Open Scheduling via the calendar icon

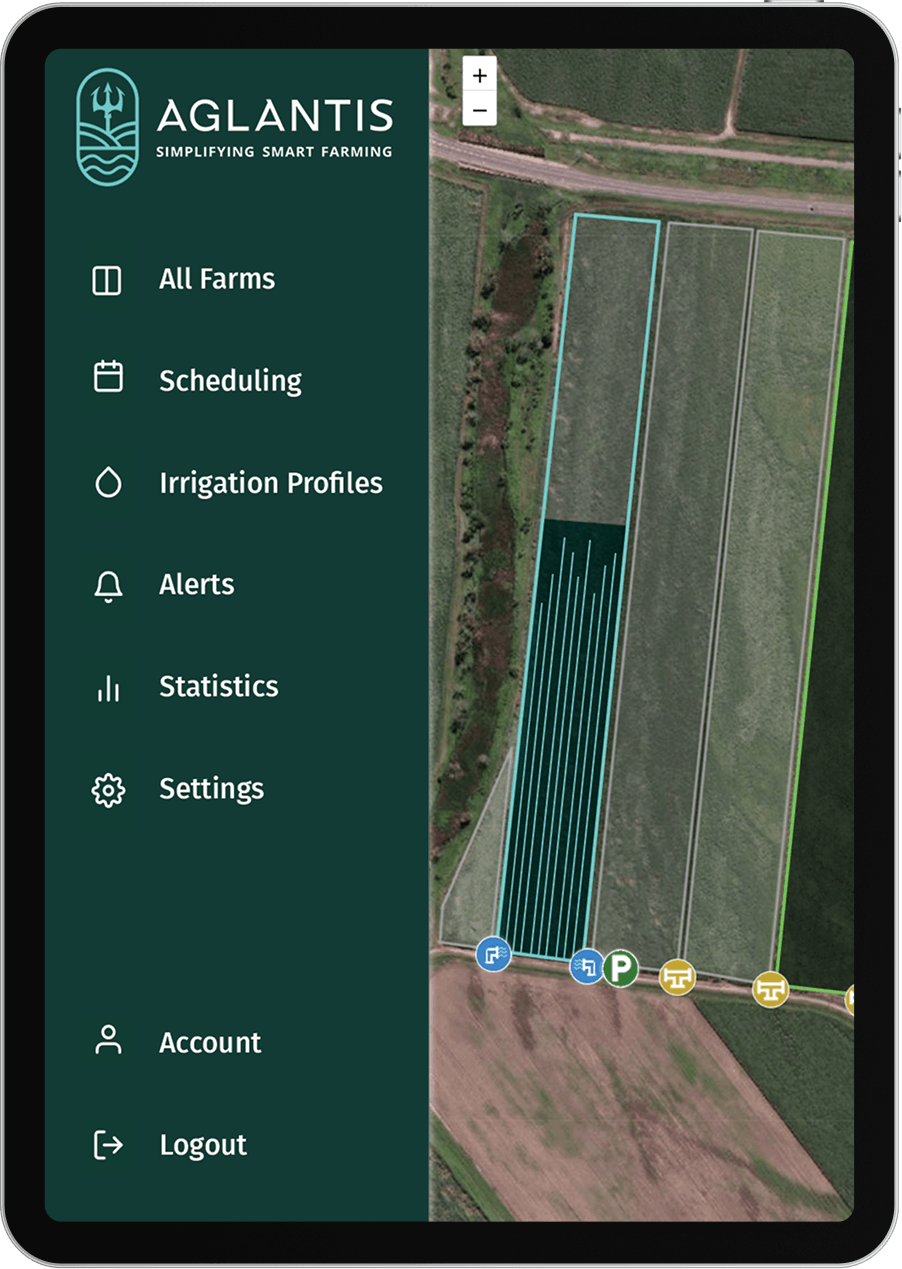pyautogui.click(x=108, y=377)
